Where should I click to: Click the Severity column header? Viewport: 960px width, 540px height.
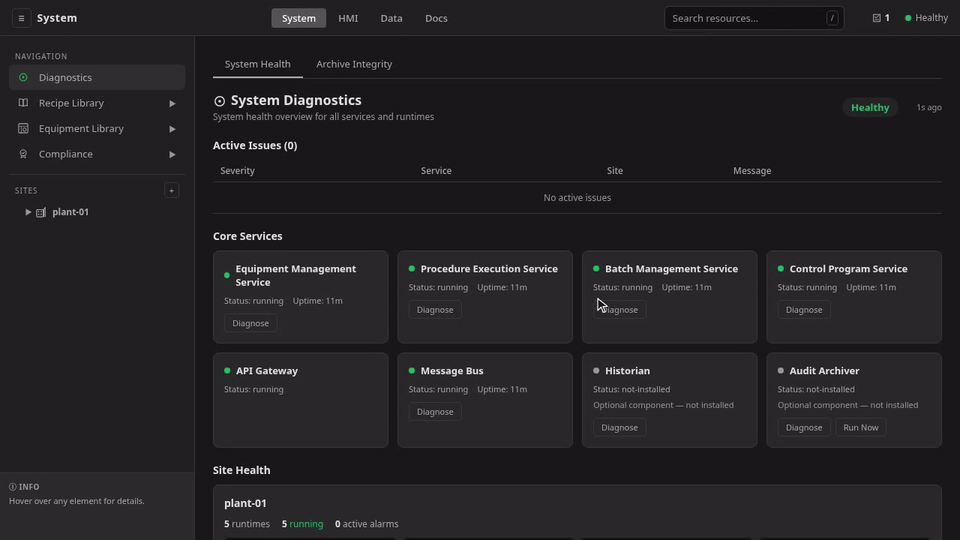[x=238, y=171]
